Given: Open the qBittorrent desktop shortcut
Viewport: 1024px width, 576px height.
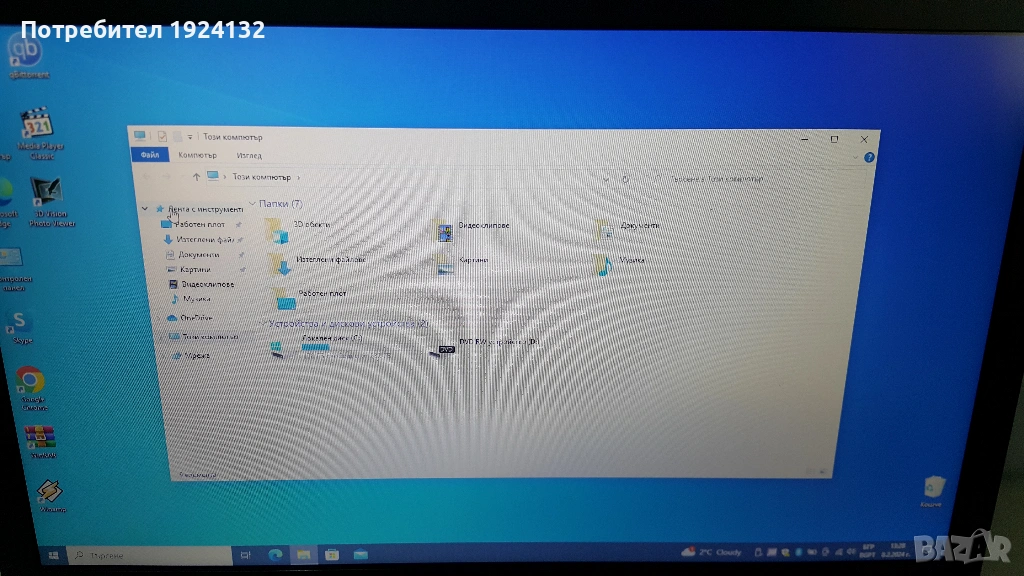Looking at the screenshot, I should tap(26, 55).
